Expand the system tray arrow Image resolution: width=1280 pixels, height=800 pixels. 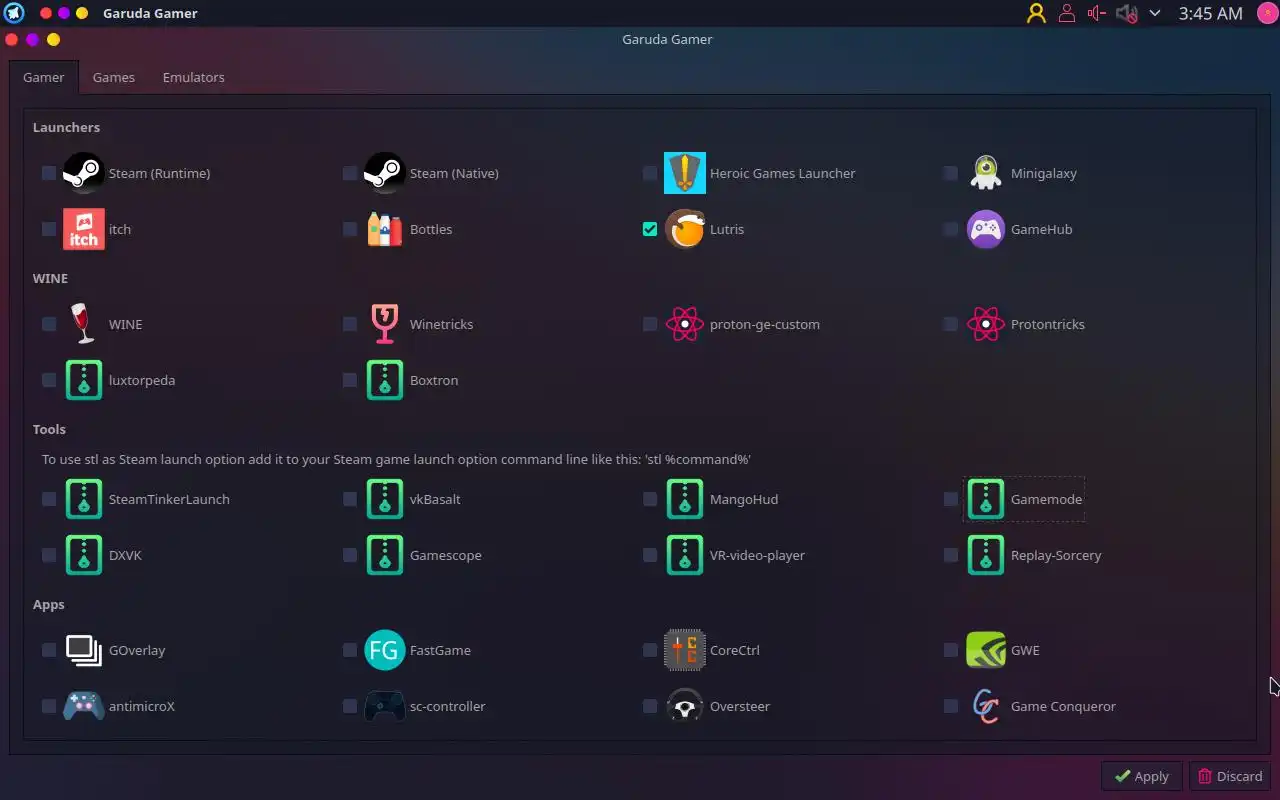tap(1155, 13)
